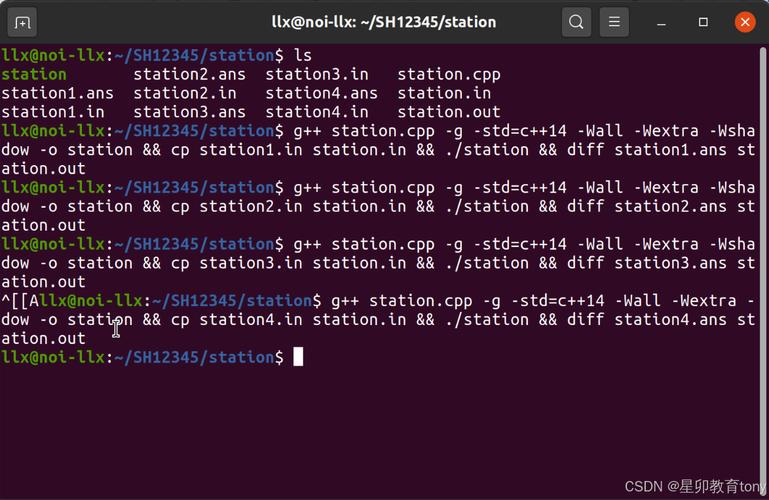The width and height of the screenshot is (769, 500).
Task: Click 'diff station2.ans' in command text
Action: [647, 206]
